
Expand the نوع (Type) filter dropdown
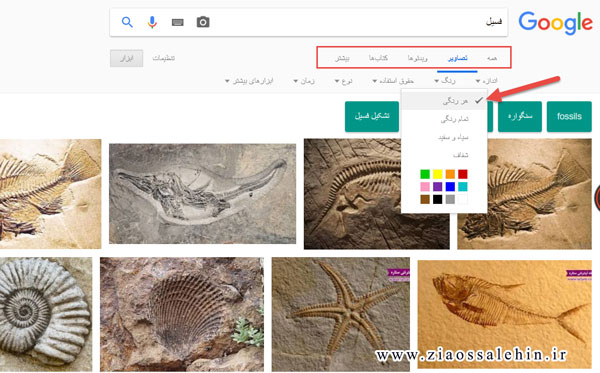343,81
